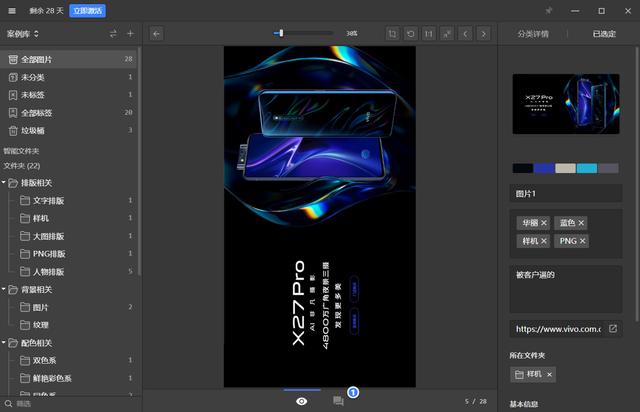Pick the beige color swatch
The width and height of the screenshot is (640, 412).
pyautogui.click(x=565, y=168)
